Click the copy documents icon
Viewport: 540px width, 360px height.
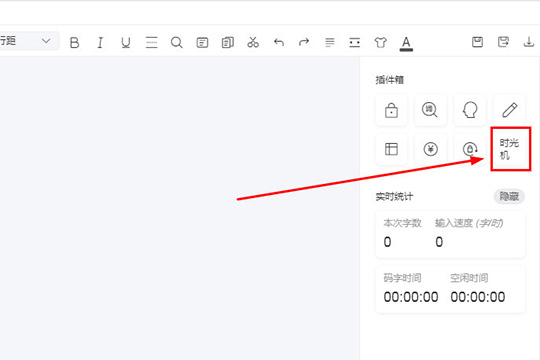tap(228, 43)
